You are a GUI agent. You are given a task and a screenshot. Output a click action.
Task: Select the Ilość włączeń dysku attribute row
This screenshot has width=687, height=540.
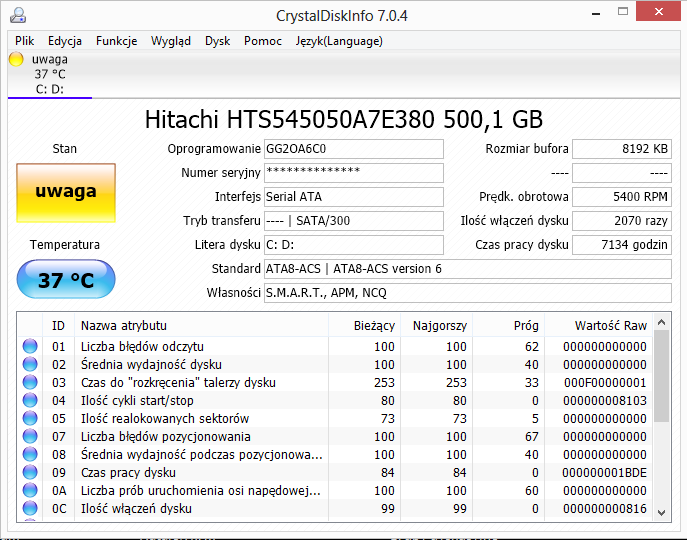(x=335, y=508)
